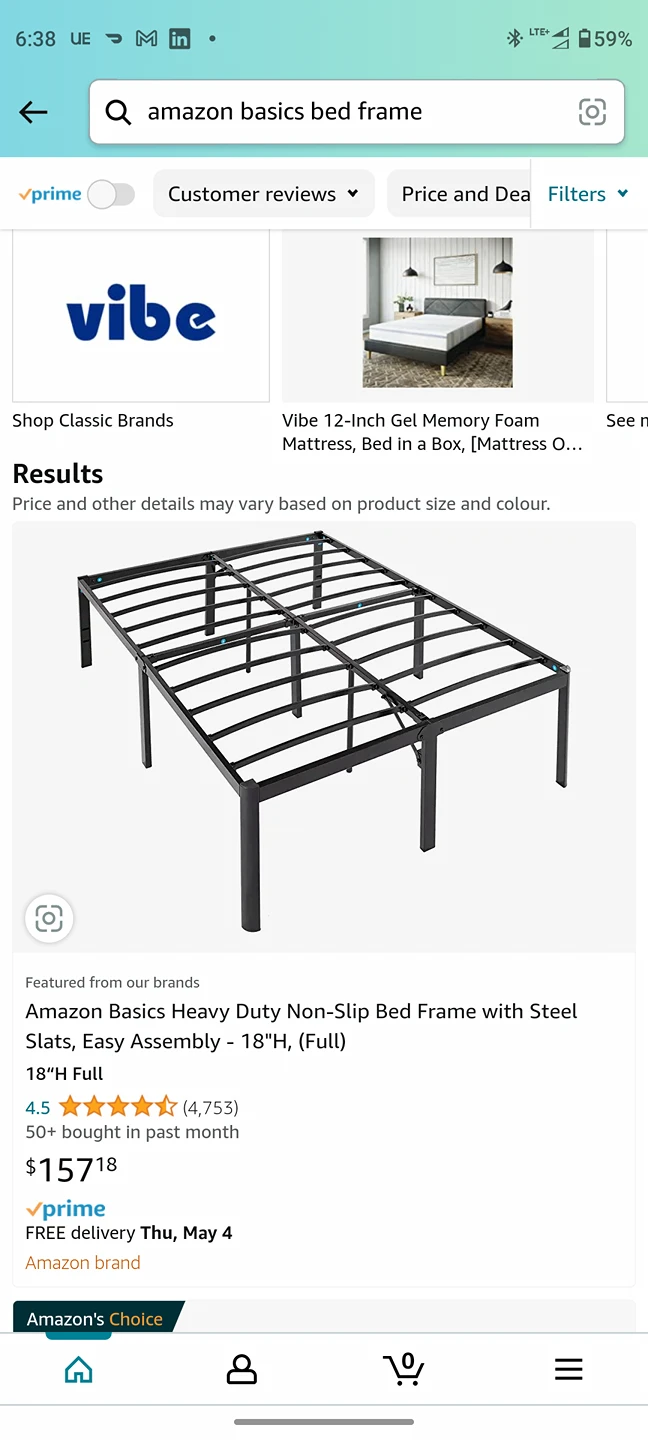Go to the Home tab icon
648x1440 pixels.
[78, 1369]
